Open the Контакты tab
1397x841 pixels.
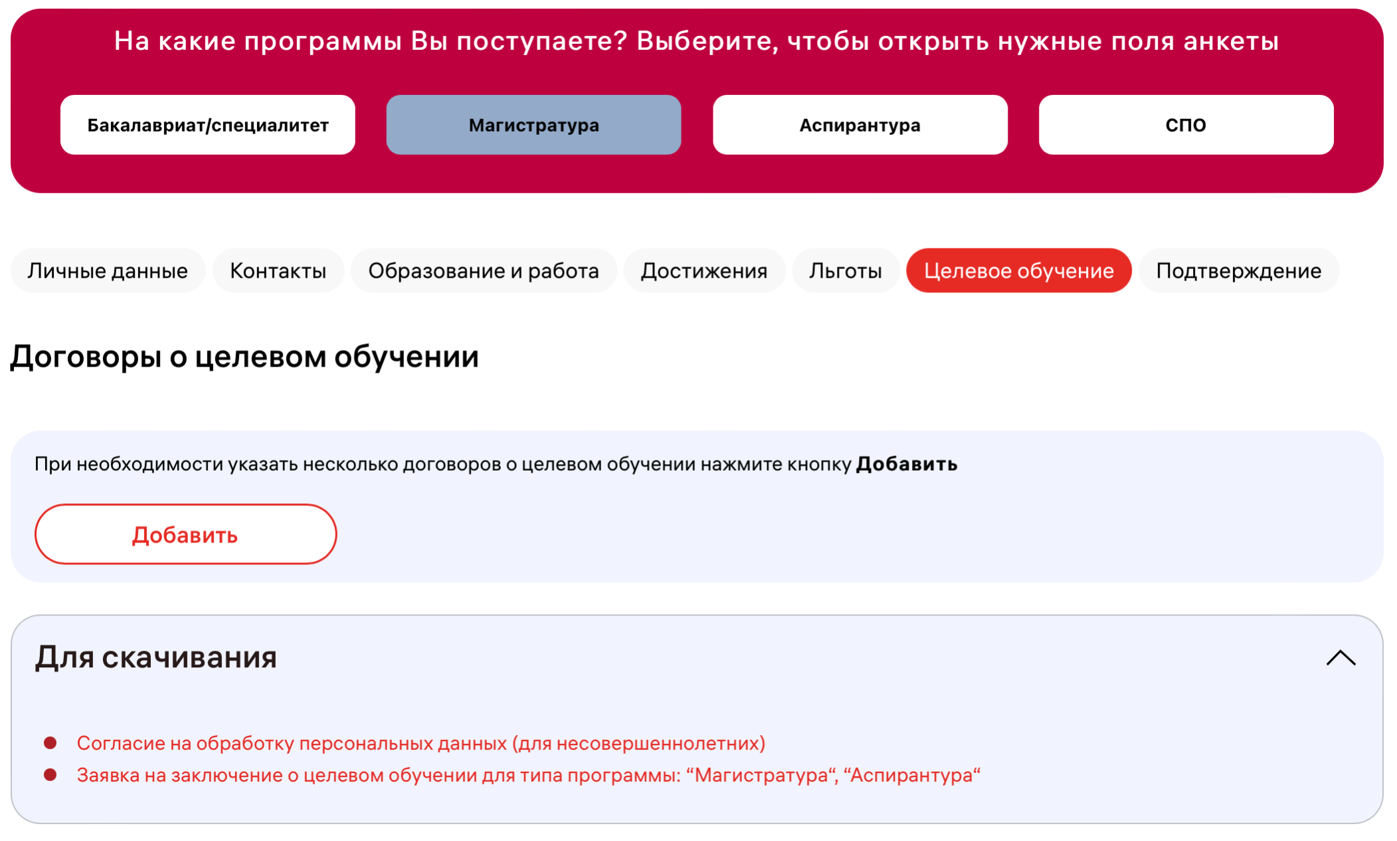pos(278,270)
